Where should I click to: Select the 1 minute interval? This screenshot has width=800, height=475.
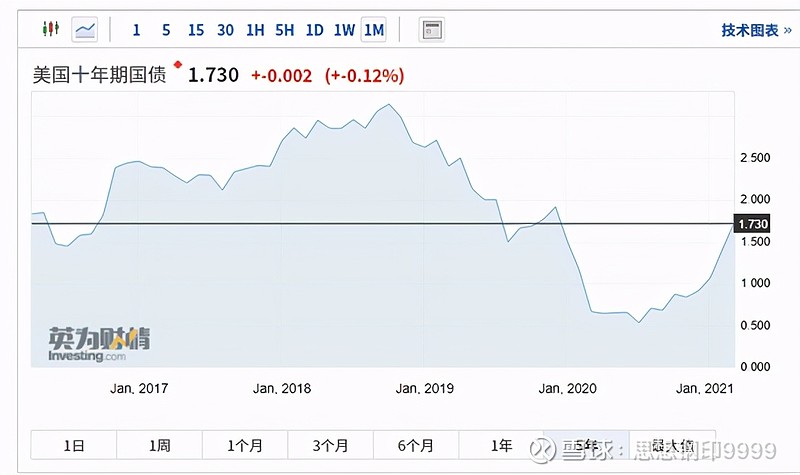point(136,30)
